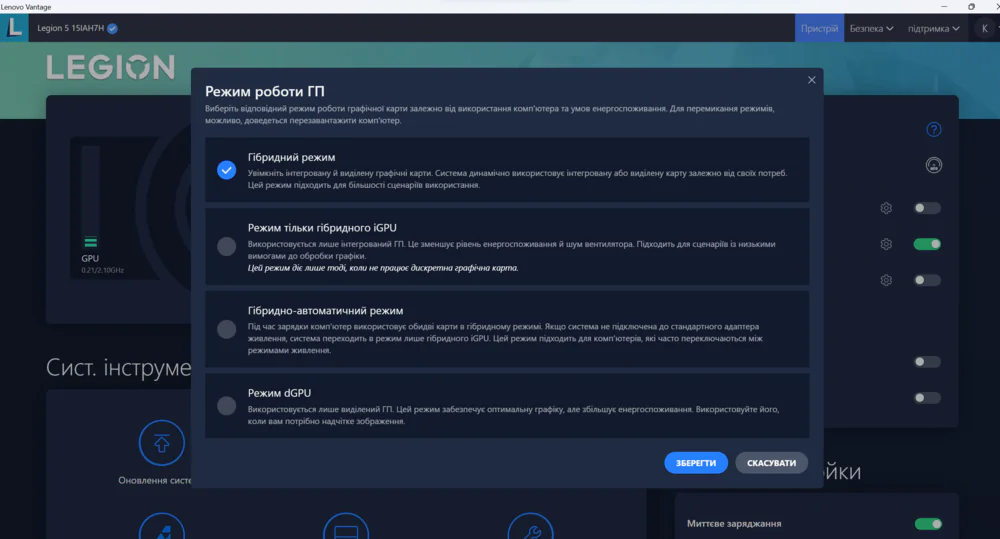
Task: Select Режим тільки гібридного iGPU option
Action: pyautogui.click(x=226, y=246)
